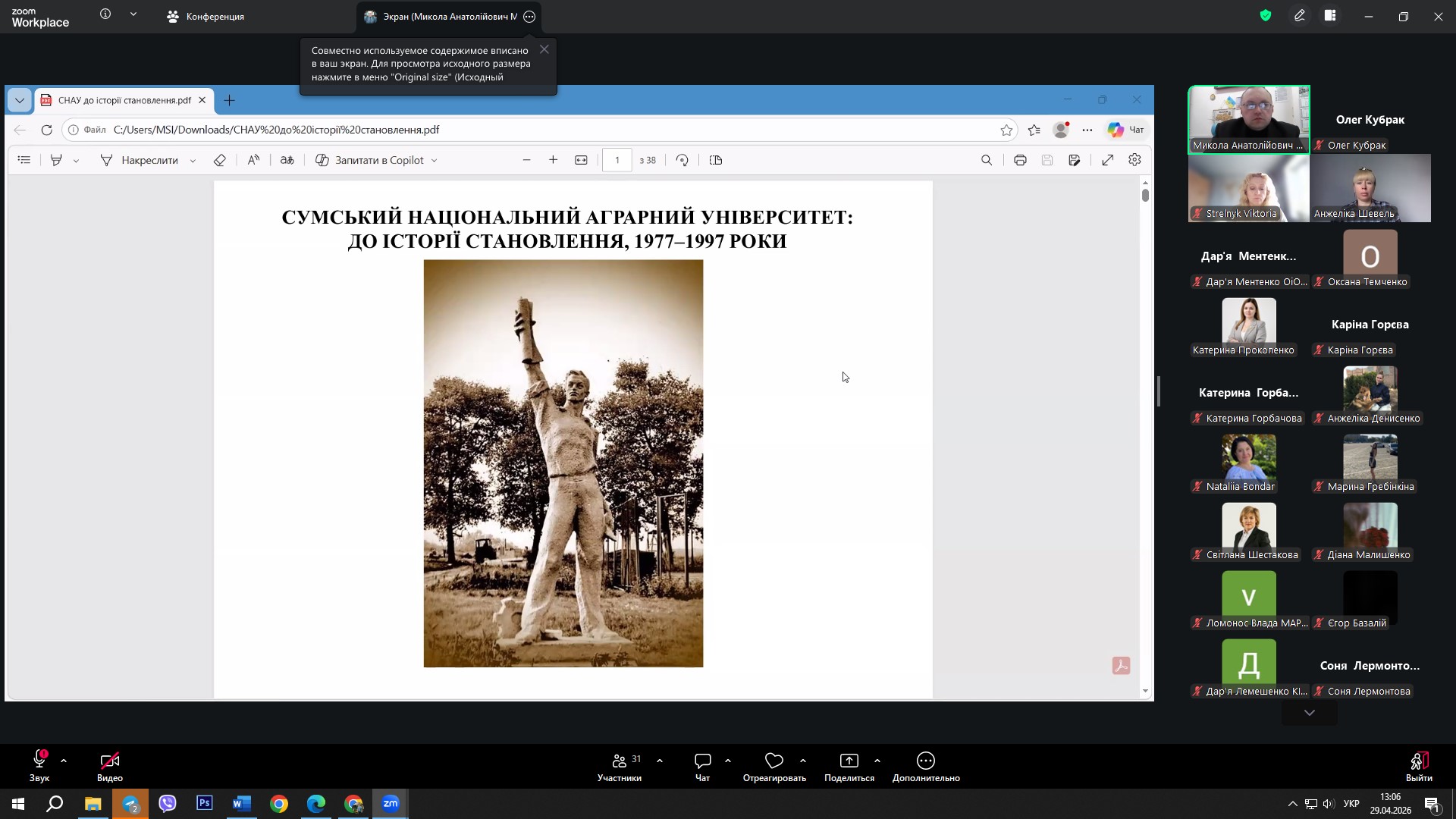Open Дополнительно more options
This screenshot has height=819, width=1456.
point(925,761)
